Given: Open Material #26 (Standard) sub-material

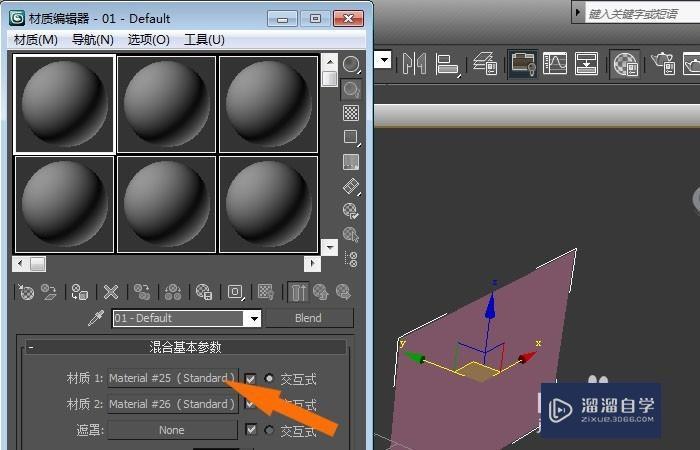Looking at the screenshot, I should pos(173,404).
